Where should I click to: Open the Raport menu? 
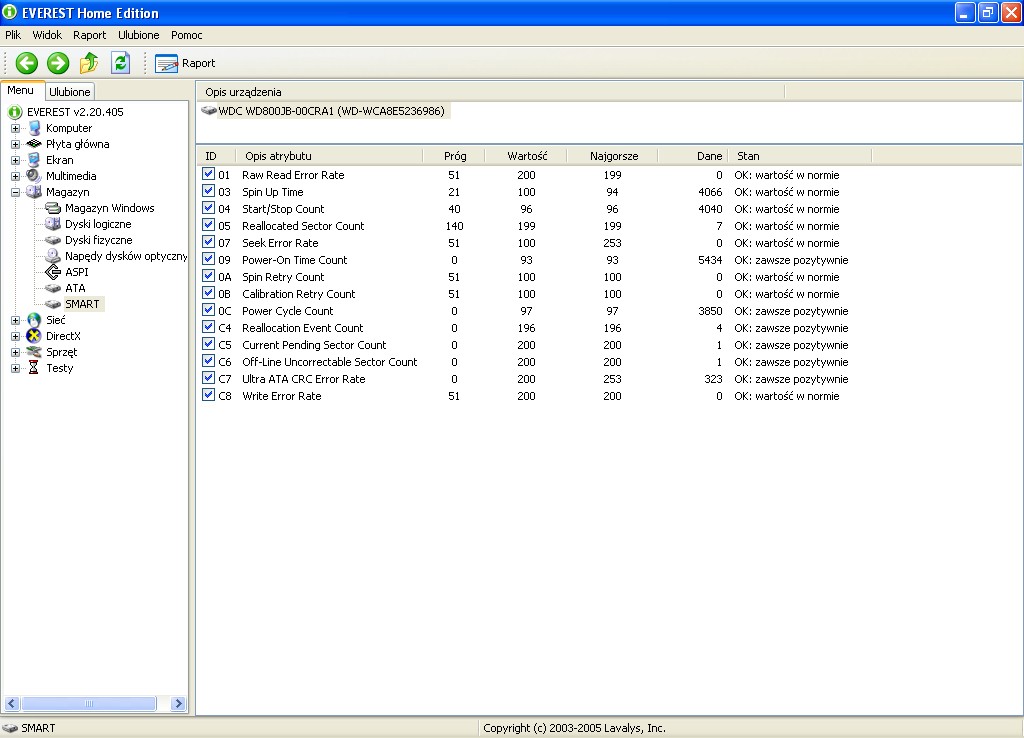89,35
